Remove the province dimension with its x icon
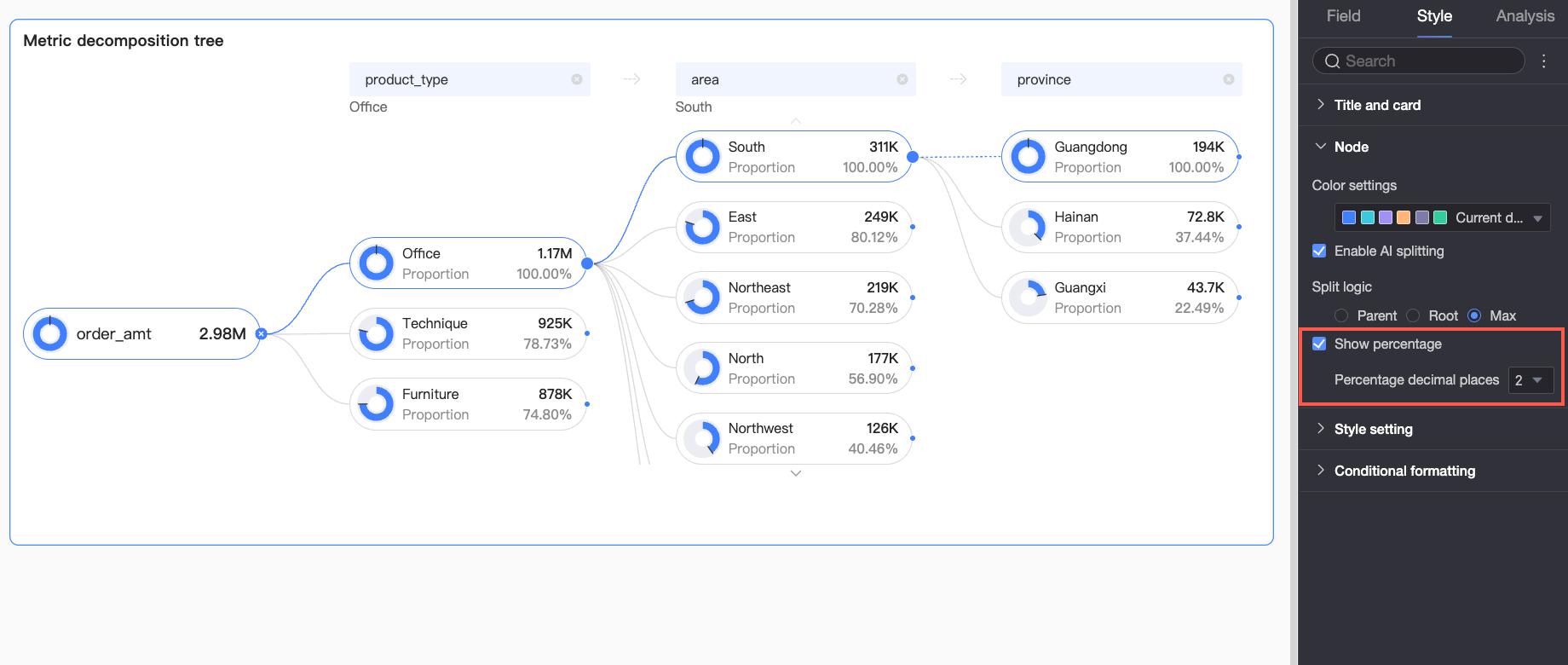 pyautogui.click(x=1229, y=79)
